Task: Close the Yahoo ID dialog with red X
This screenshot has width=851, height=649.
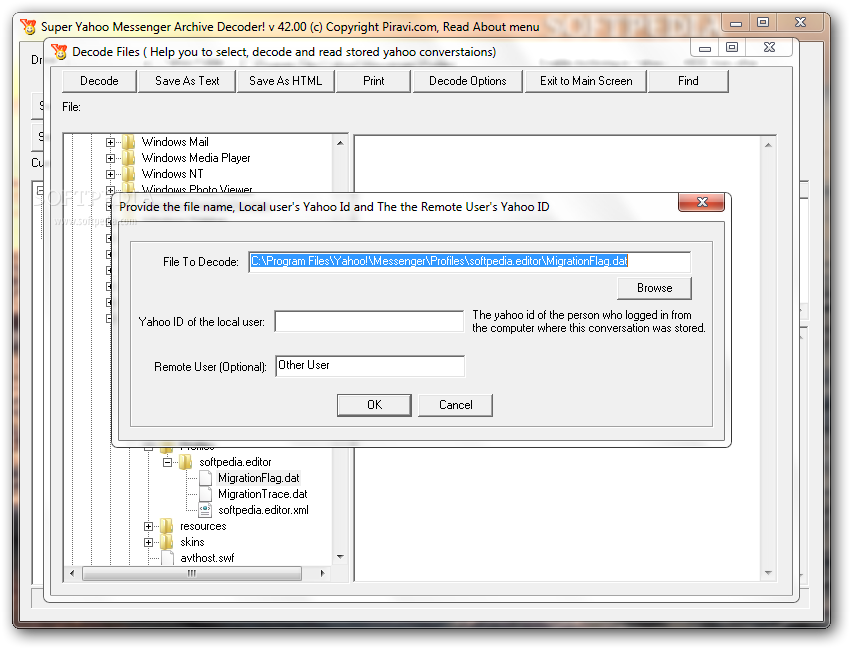Action: [702, 202]
